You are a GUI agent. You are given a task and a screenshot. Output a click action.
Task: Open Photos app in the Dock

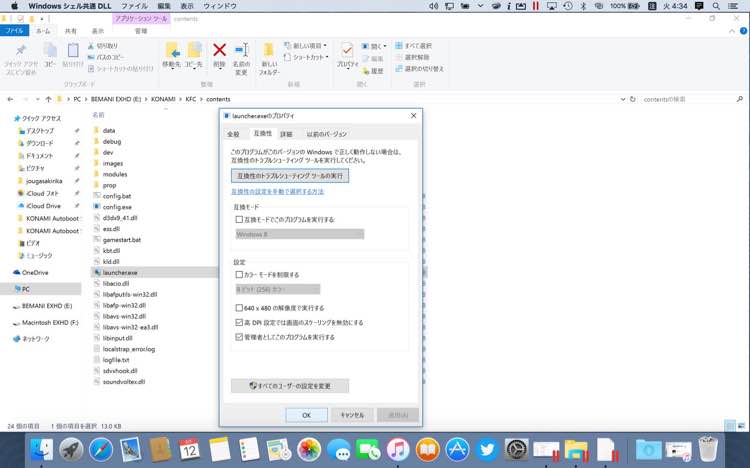click(309, 450)
